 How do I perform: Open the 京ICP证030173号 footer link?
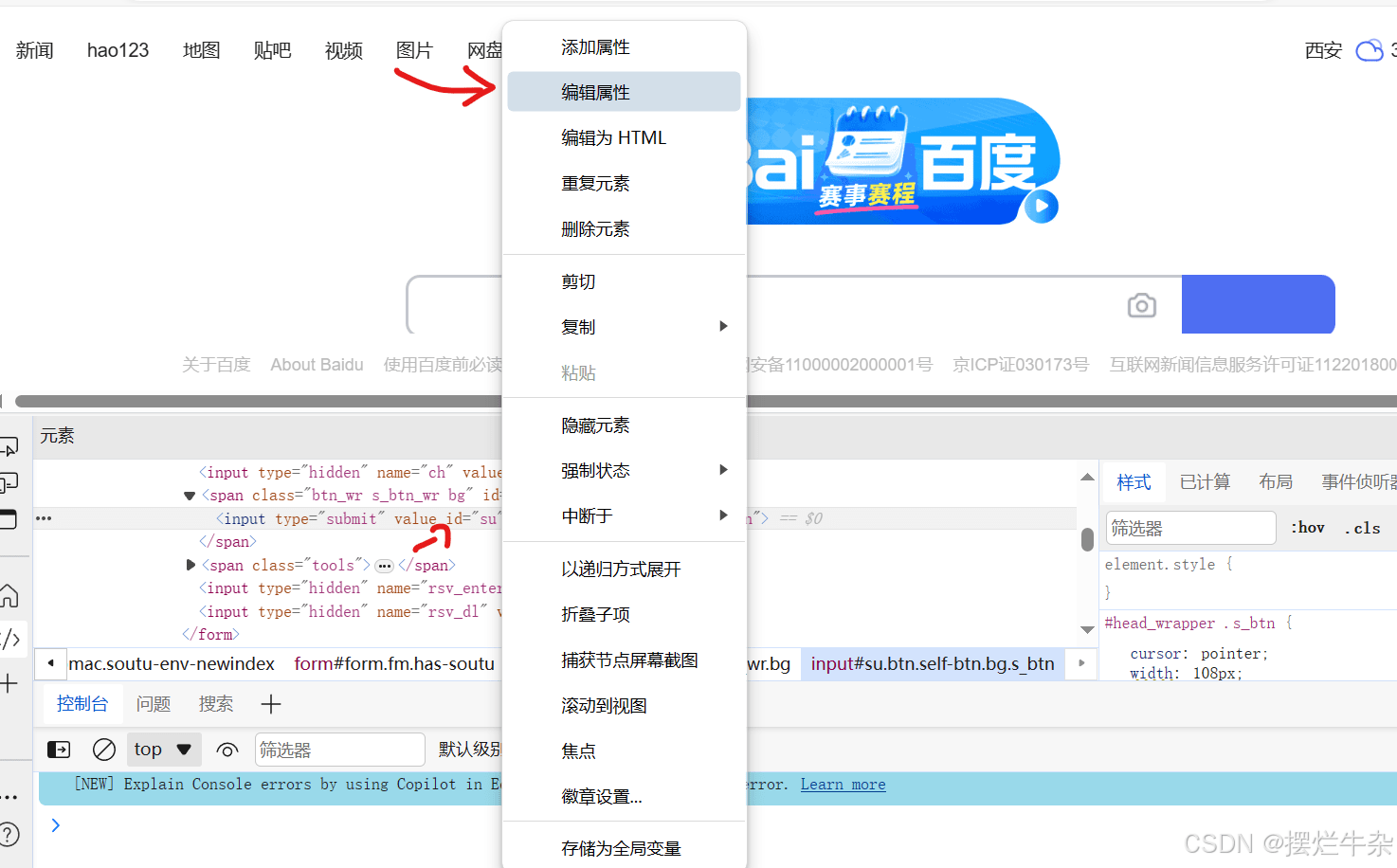1021,365
